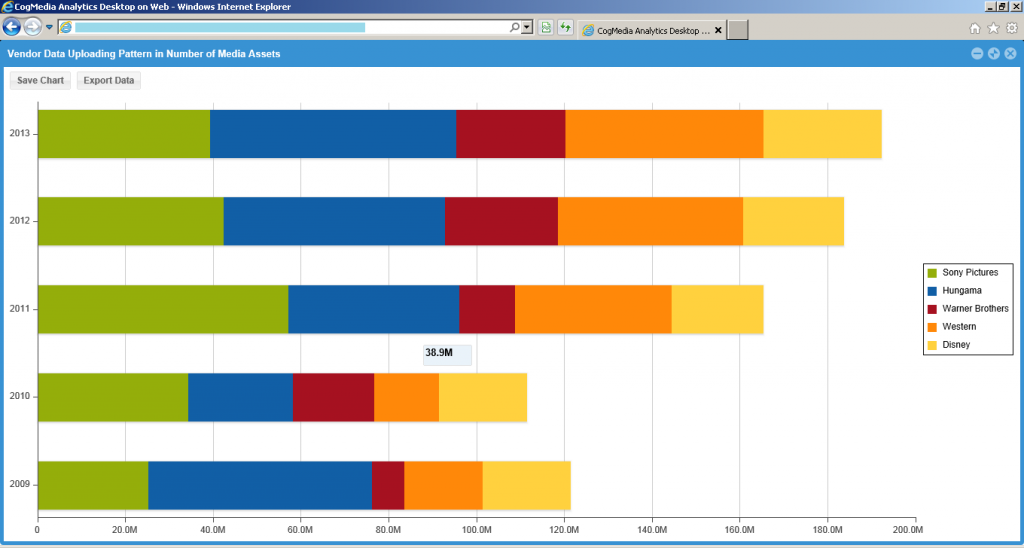Image resolution: width=1024 pixels, height=548 pixels.
Task: Click the Save Chart button
Action: pyautogui.click(x=40, y=80)
